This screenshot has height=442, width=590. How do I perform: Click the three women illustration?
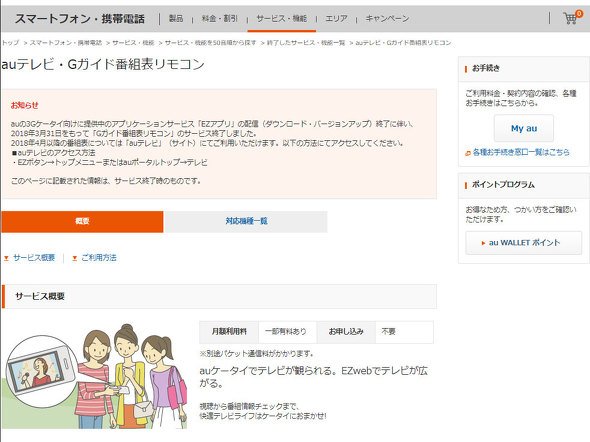94,376
